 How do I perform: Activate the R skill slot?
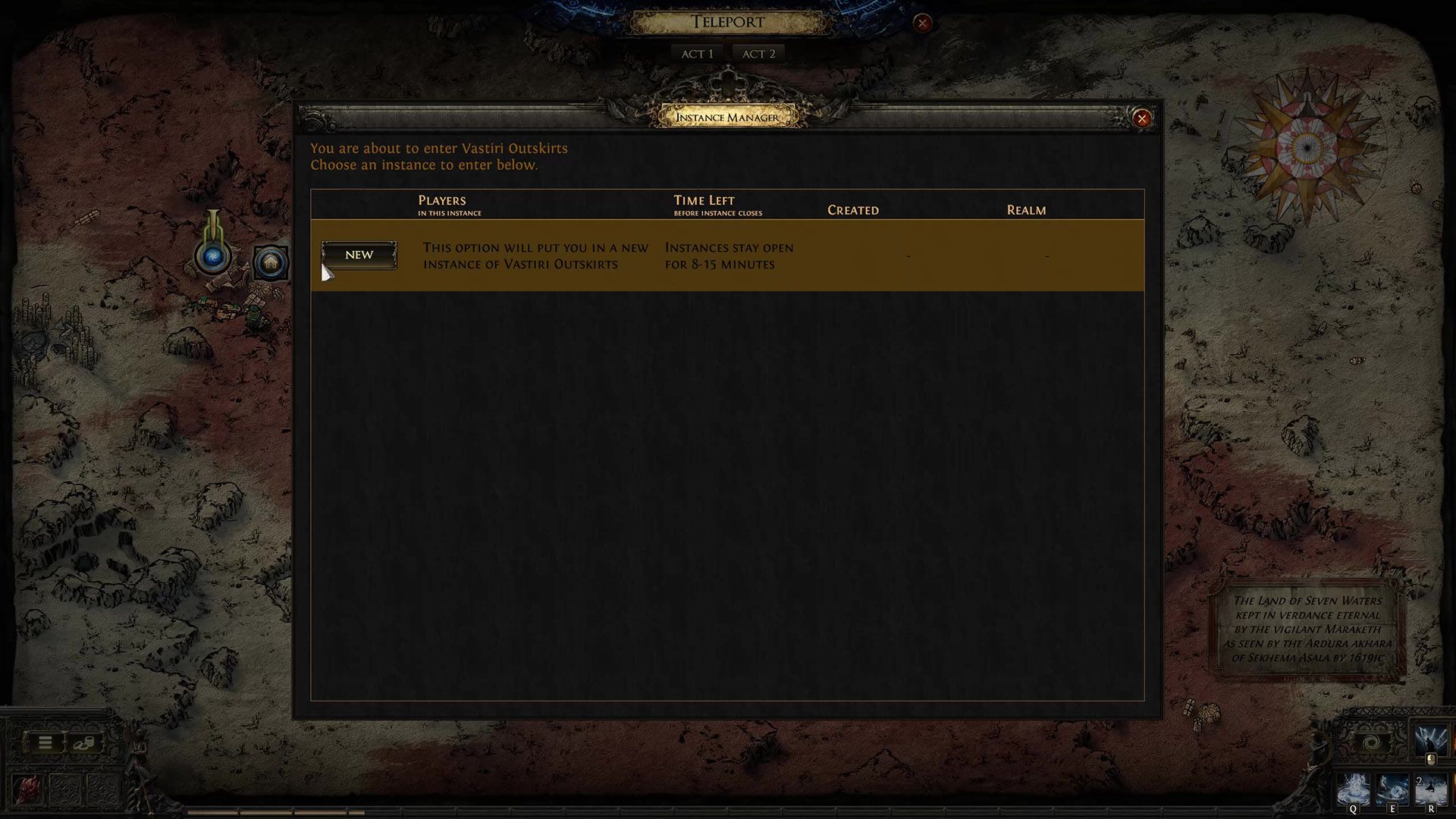1431,790
